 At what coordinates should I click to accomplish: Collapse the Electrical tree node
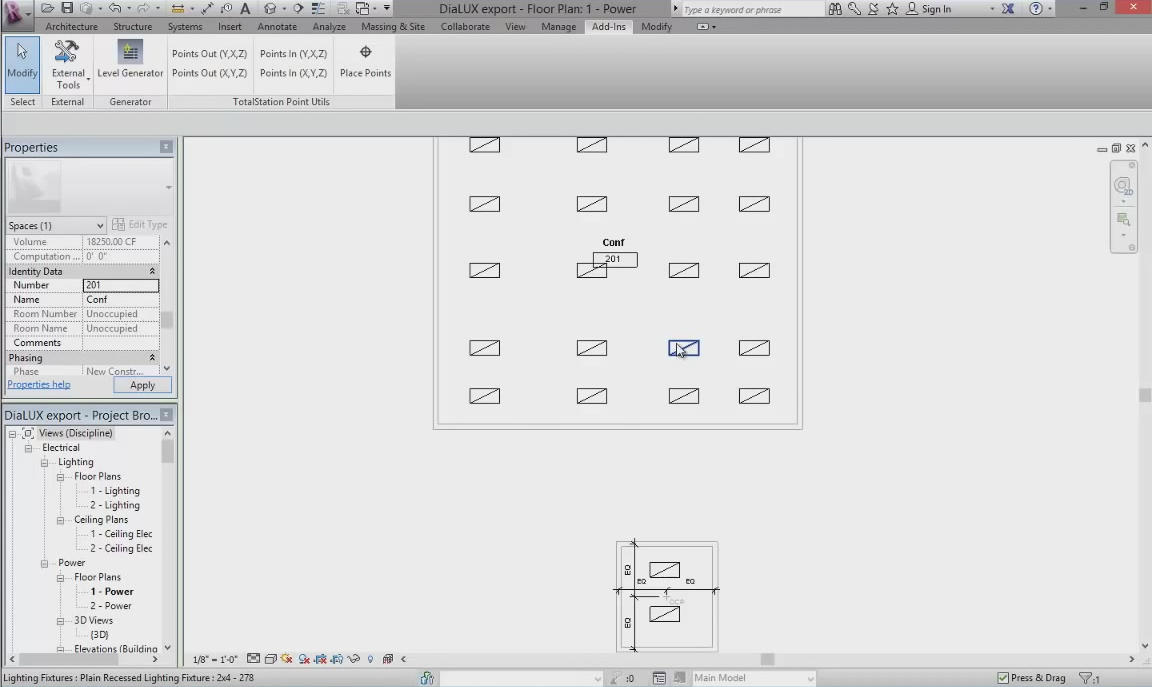click(29, 448)
